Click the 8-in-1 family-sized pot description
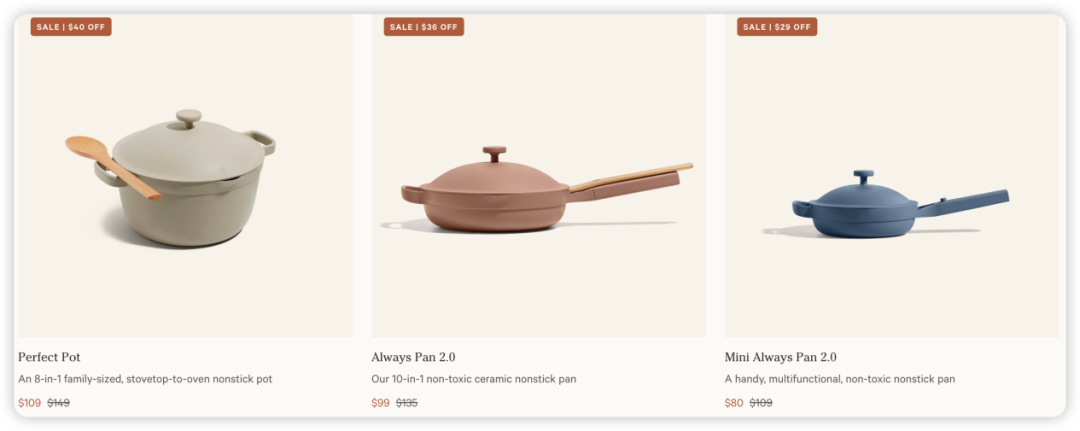The image size is (1080, 431). tap(145, 379)
